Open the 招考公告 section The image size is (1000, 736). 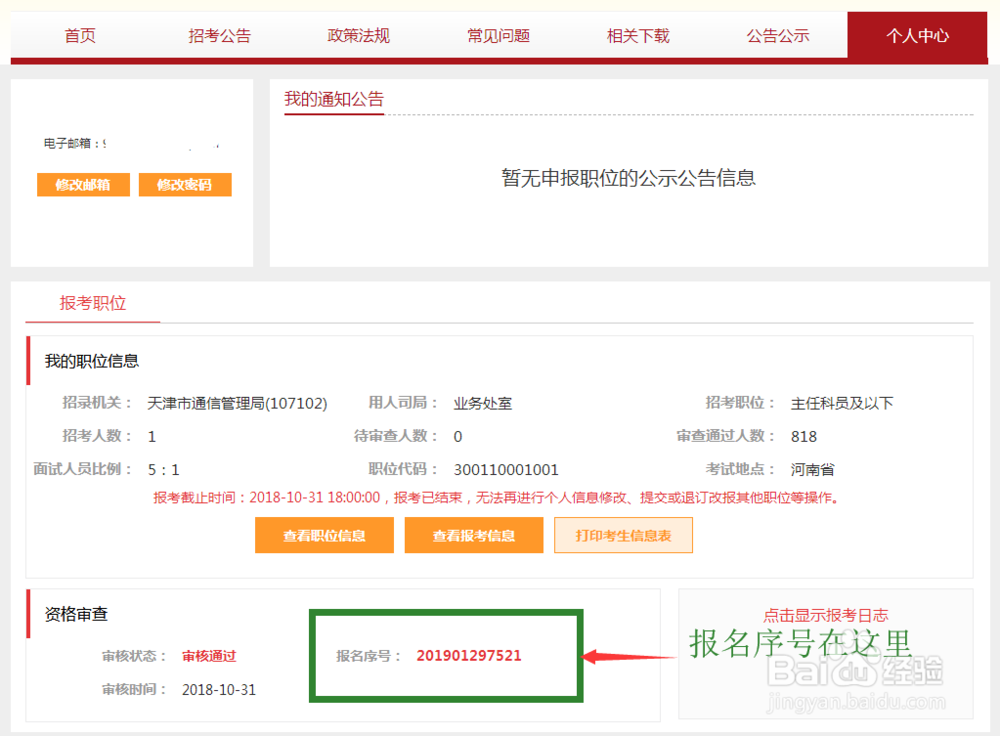pos(219,35)
